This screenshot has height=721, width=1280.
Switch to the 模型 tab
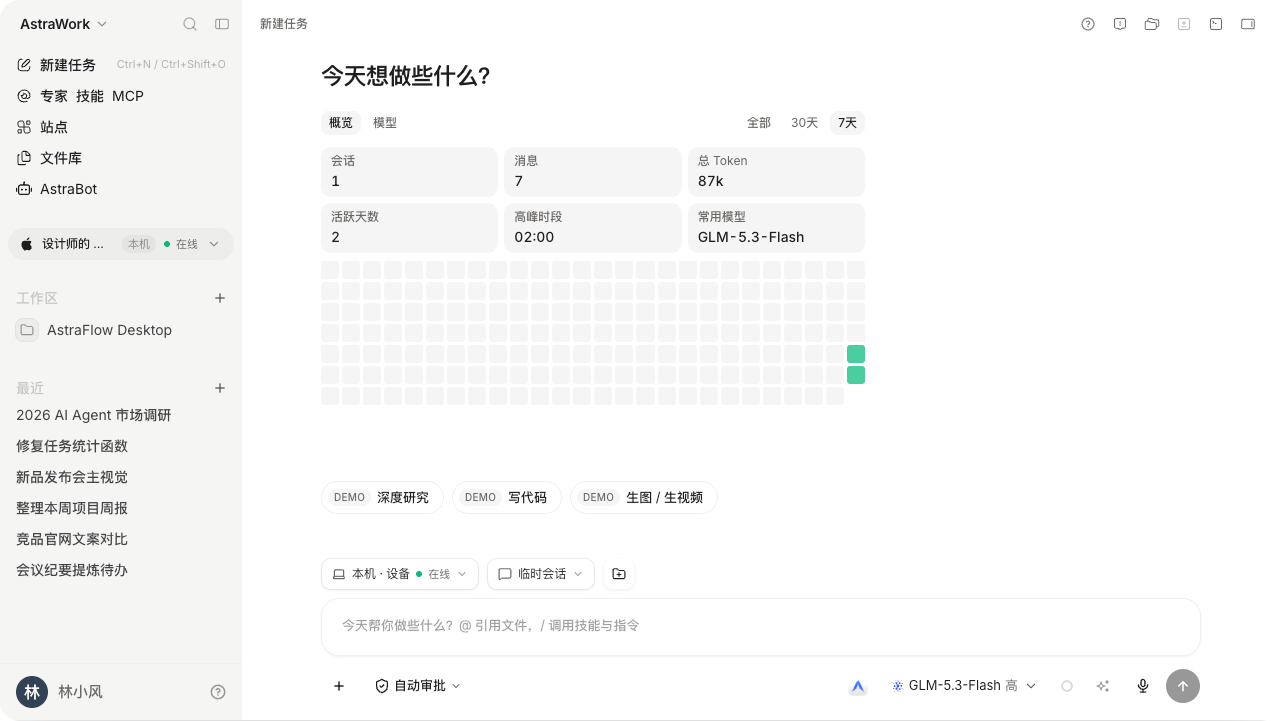pyautogui.click(x=385, y=123)
